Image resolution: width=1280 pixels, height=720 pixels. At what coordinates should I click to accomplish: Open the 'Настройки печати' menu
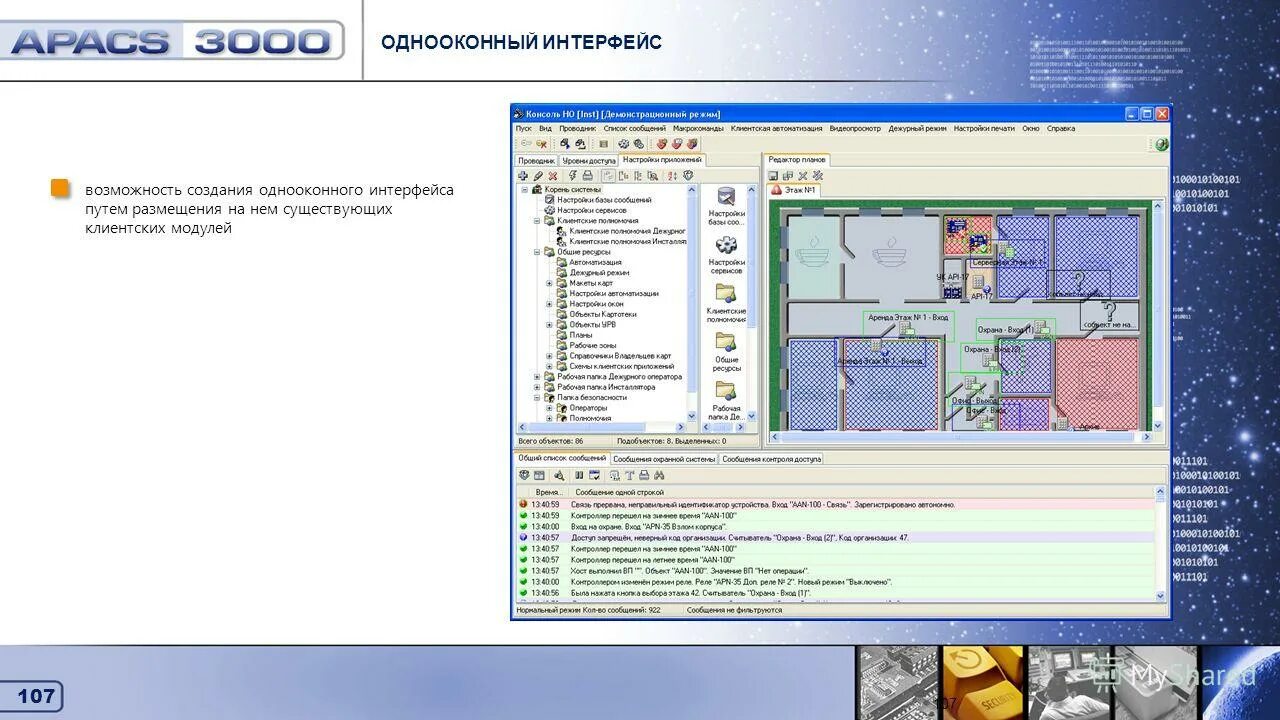pos(983,128)
